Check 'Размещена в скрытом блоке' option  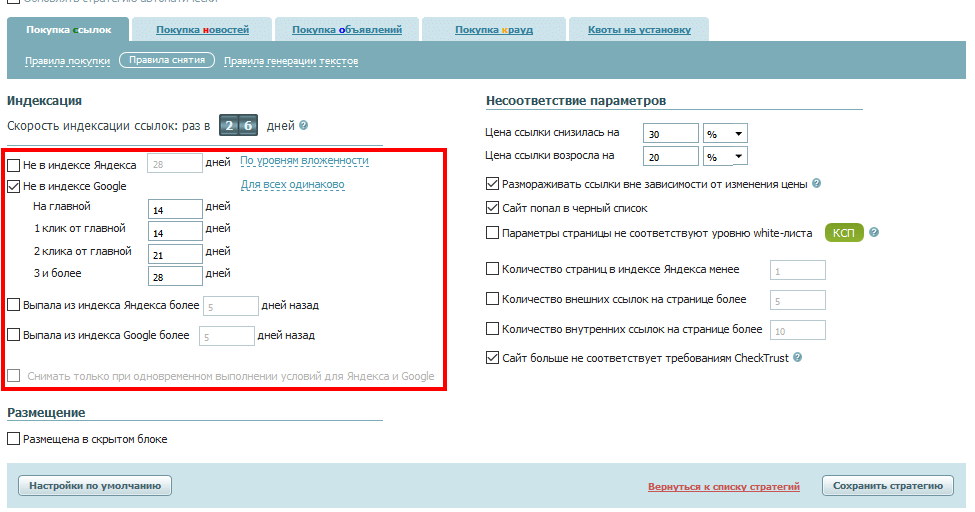click(14, 439)
